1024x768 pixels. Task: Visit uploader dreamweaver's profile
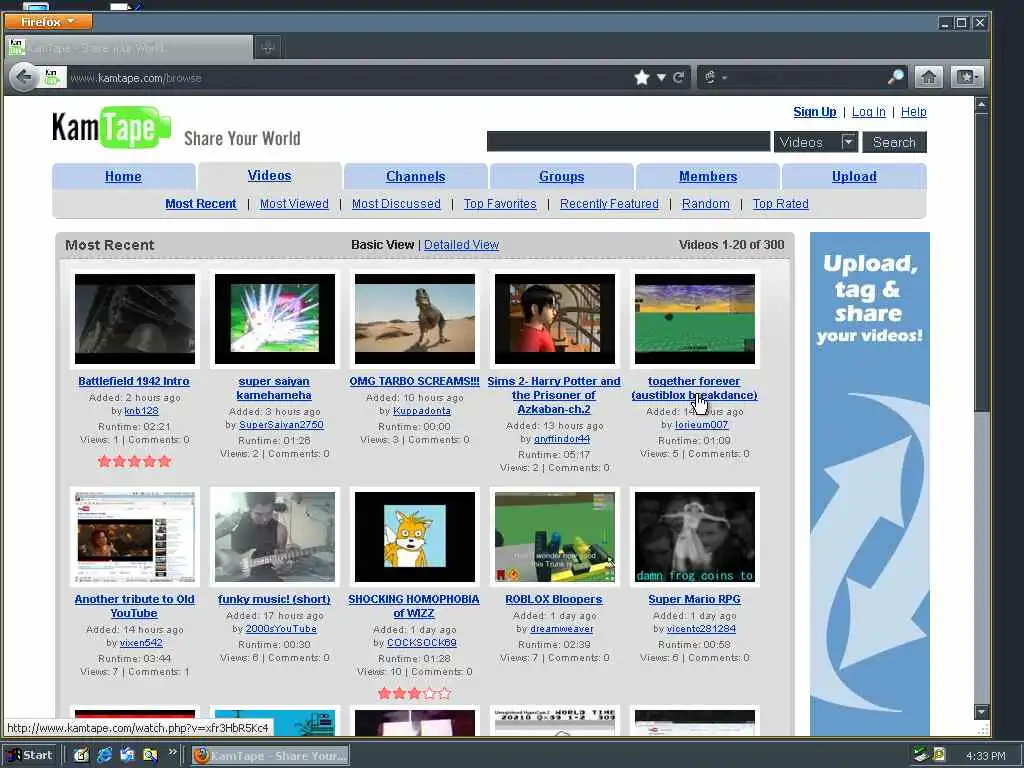tap(562, 629)
